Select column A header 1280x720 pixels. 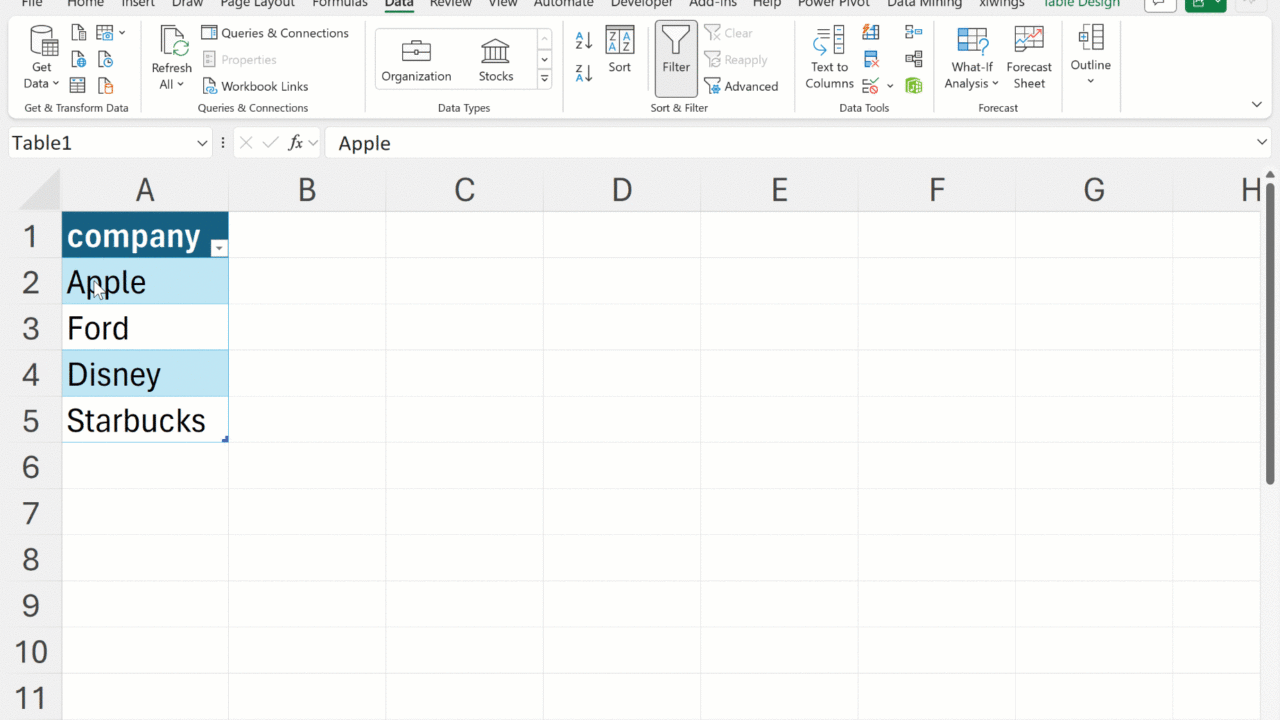(x=145, y=190)
